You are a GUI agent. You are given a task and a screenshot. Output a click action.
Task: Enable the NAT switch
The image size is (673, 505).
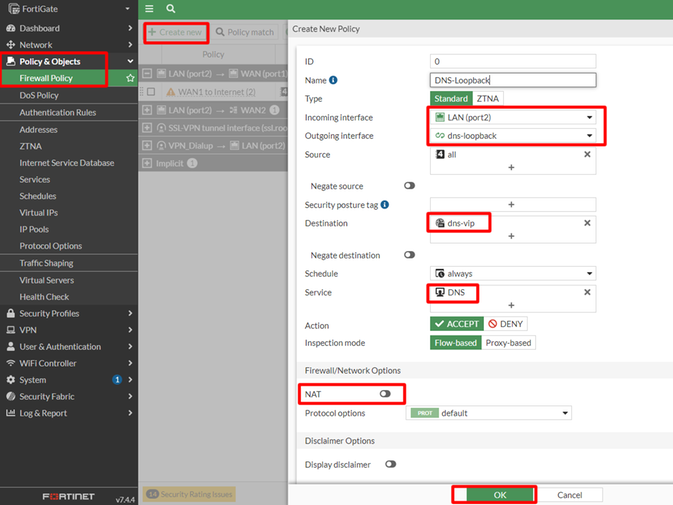385,394
